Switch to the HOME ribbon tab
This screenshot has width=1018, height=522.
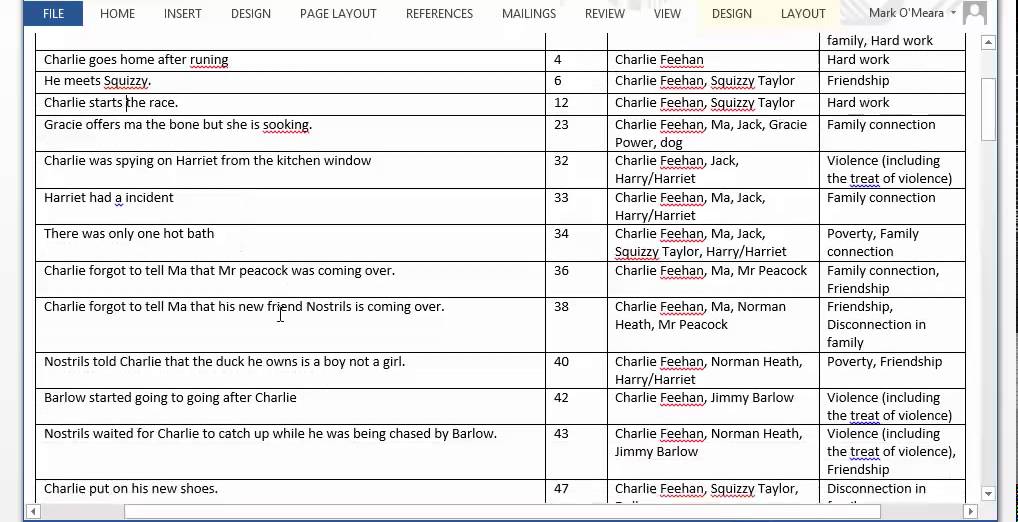118,14
